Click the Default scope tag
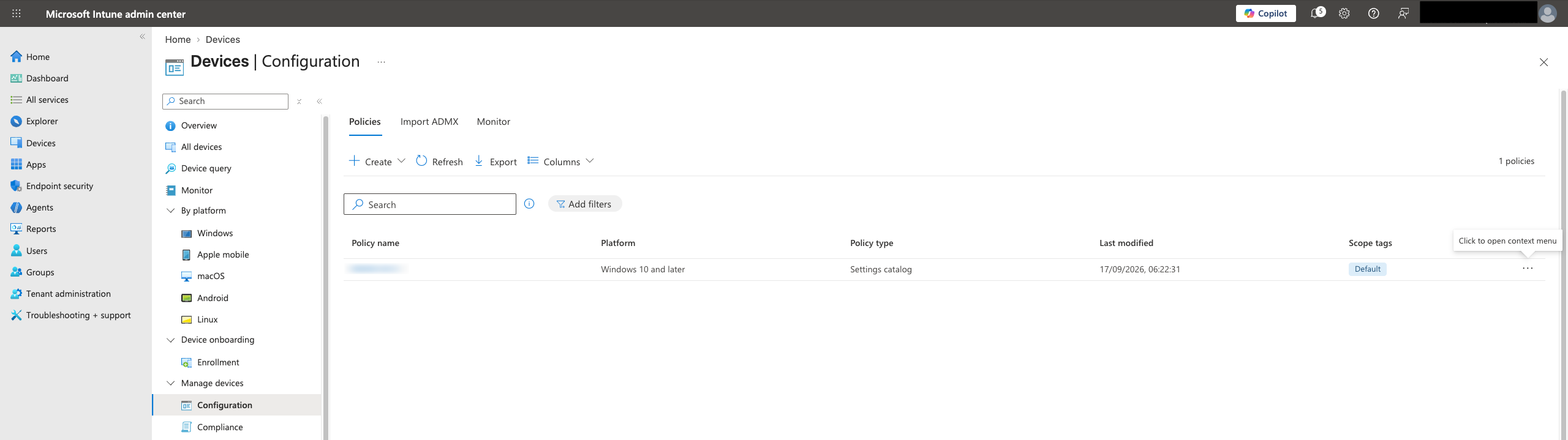The width and height of the screenshot is (1568, 440). tap(1367, 269)
